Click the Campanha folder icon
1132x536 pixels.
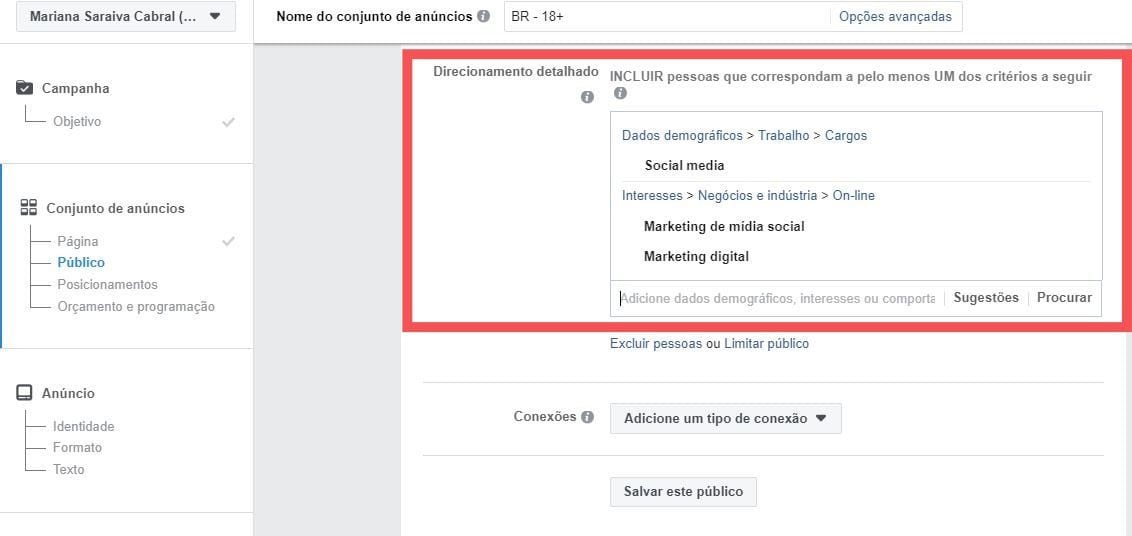[x=25, y=88]
